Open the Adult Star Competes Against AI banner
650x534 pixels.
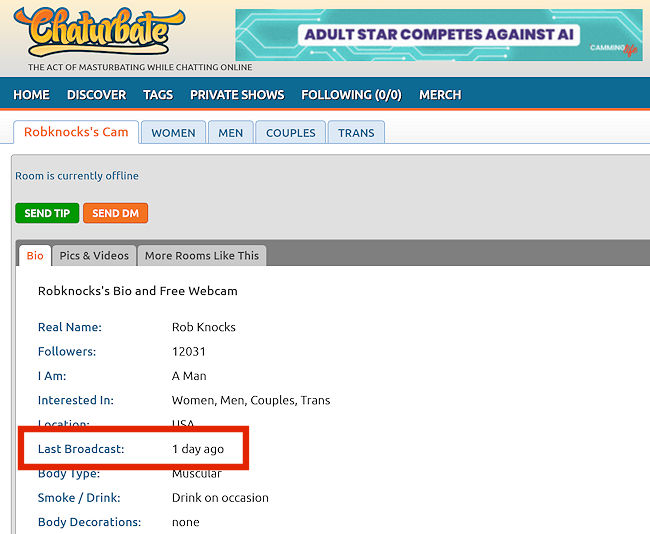[x=439, y=35]
